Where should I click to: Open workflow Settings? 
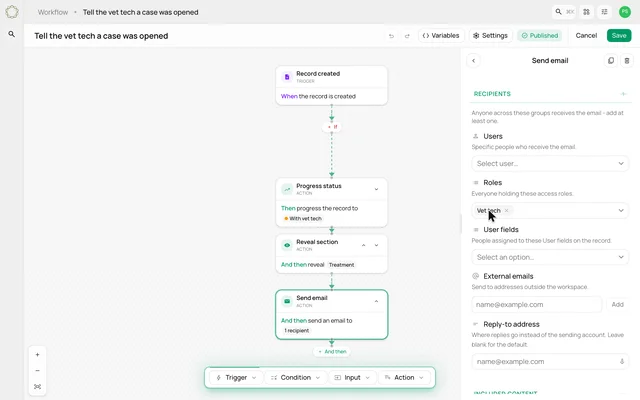(x=490, y=36)
